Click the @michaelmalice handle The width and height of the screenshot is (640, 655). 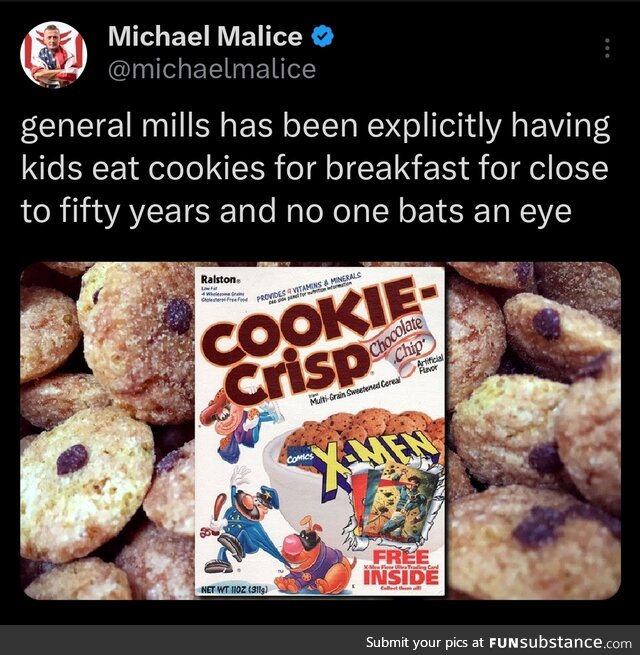[x=211, y=69]
